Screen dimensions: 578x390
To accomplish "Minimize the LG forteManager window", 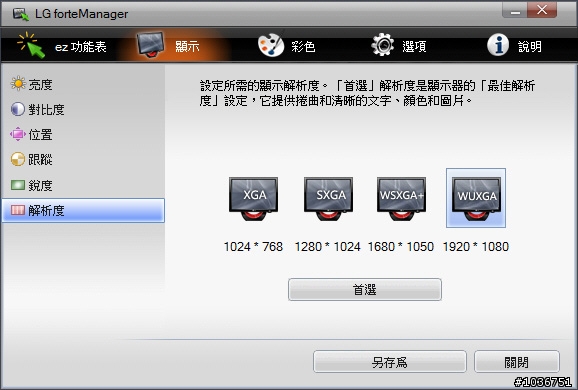I will click(x=515, y=11).
